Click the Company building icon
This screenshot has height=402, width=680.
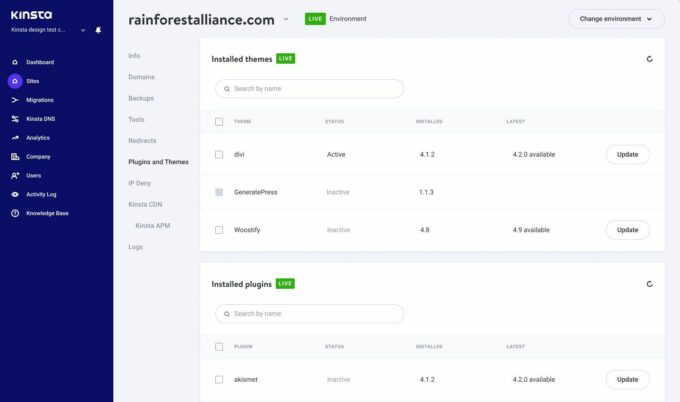(15, 157)
